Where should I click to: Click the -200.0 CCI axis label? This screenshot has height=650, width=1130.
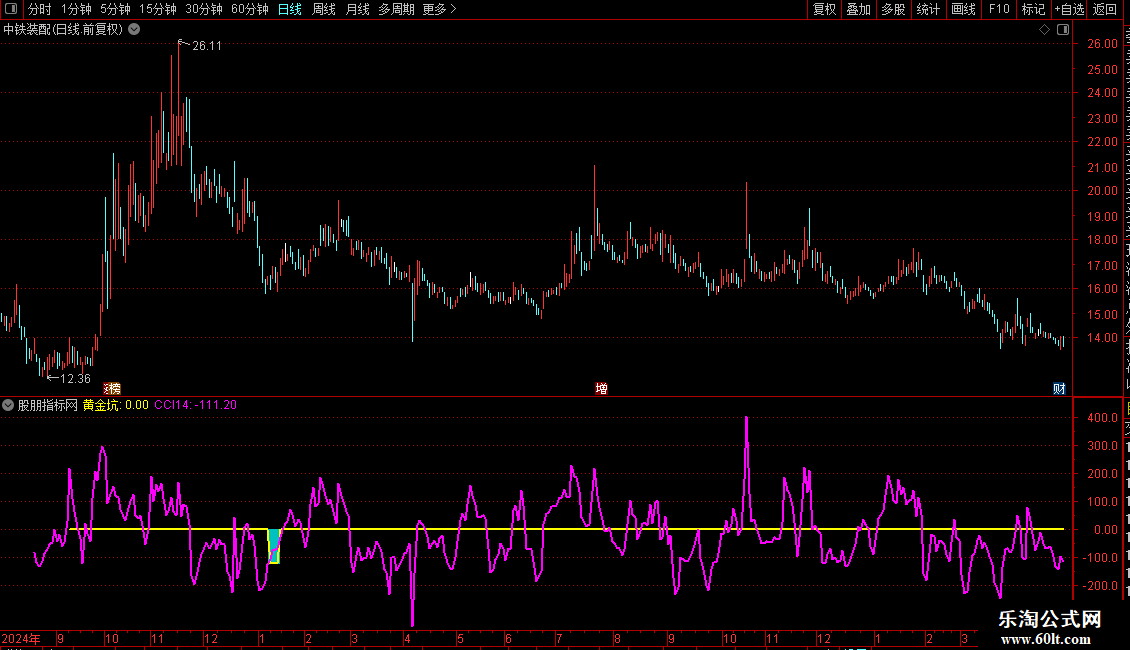pos(1101,585)
